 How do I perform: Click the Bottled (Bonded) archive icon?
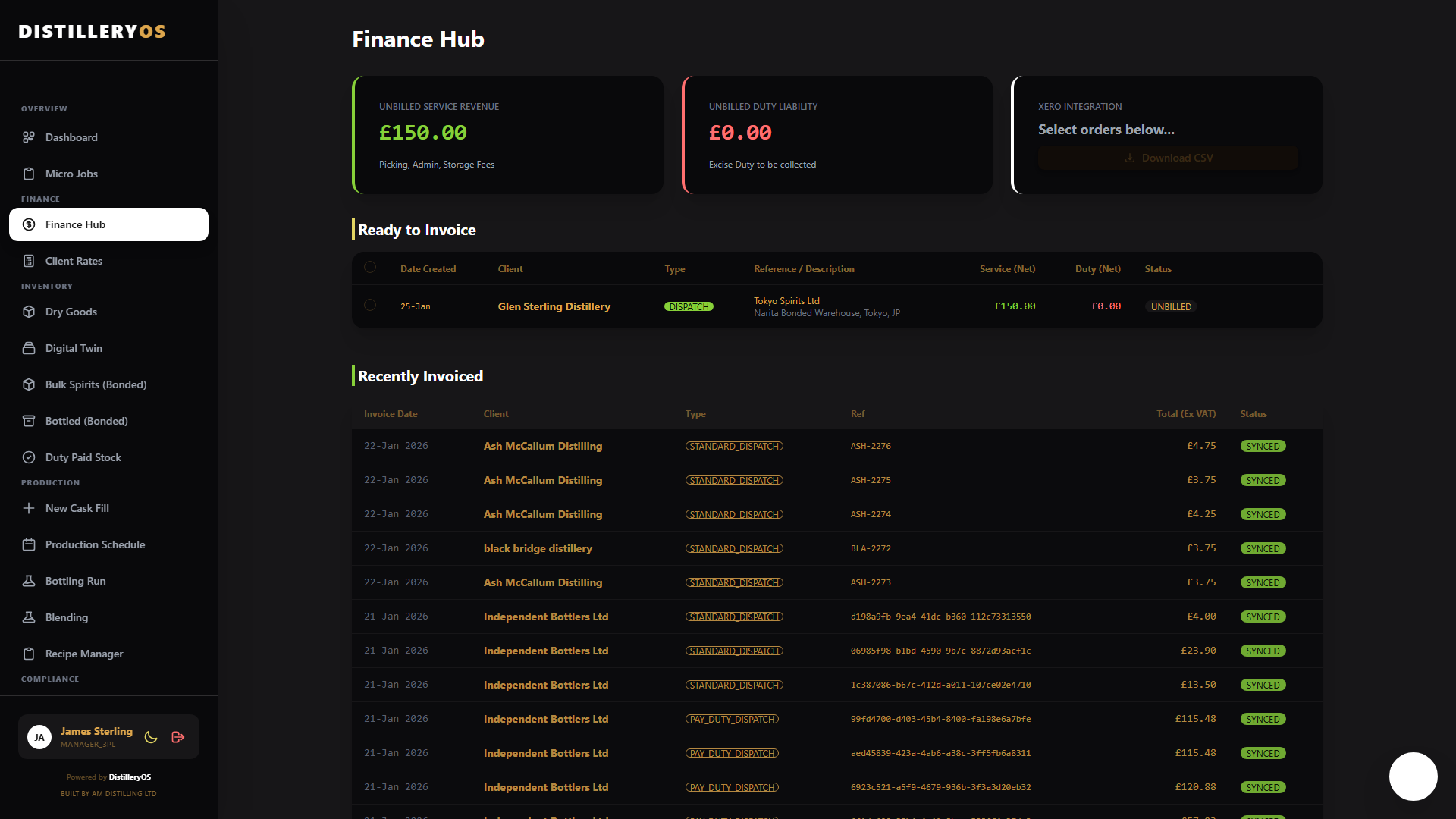29,421
